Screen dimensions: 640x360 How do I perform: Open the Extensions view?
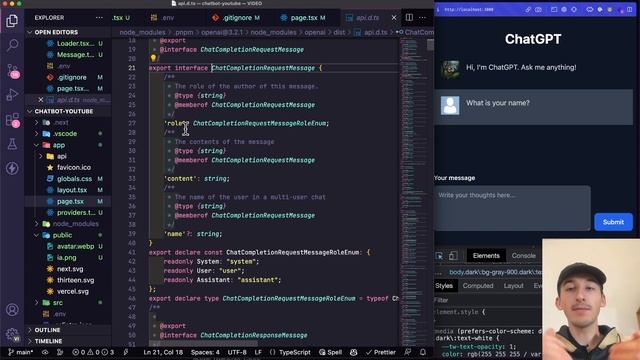tap(12, 120)
